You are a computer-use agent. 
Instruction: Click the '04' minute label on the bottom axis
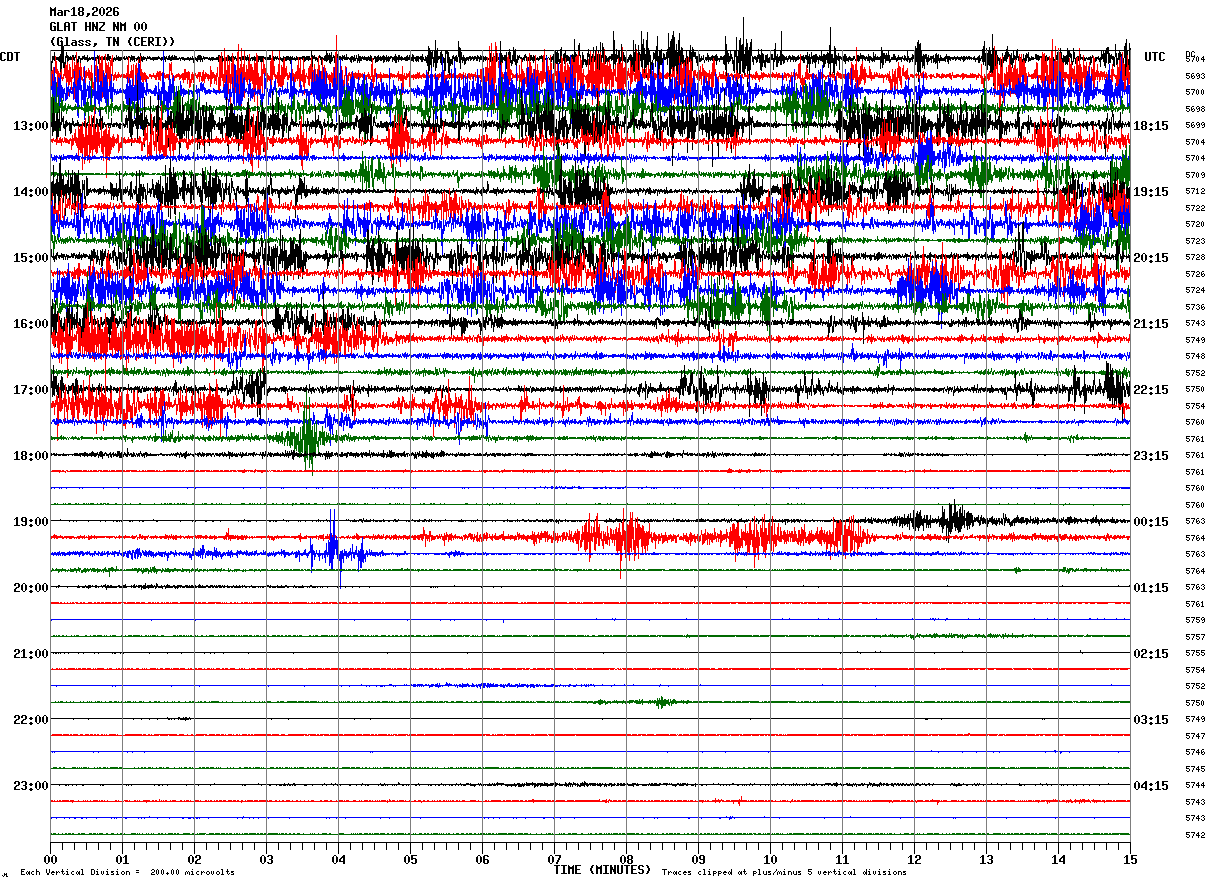coord(338,859)
